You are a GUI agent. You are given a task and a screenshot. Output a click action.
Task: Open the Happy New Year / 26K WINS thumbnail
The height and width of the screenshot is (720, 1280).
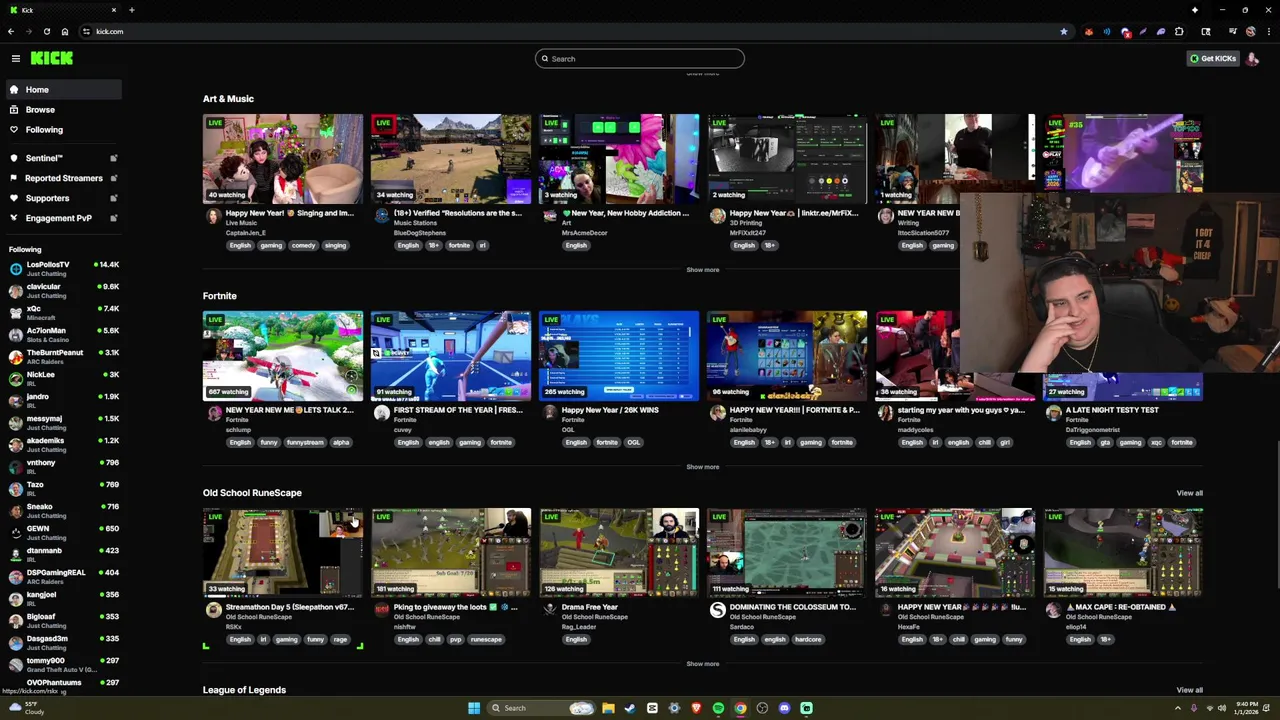point(619,356)
